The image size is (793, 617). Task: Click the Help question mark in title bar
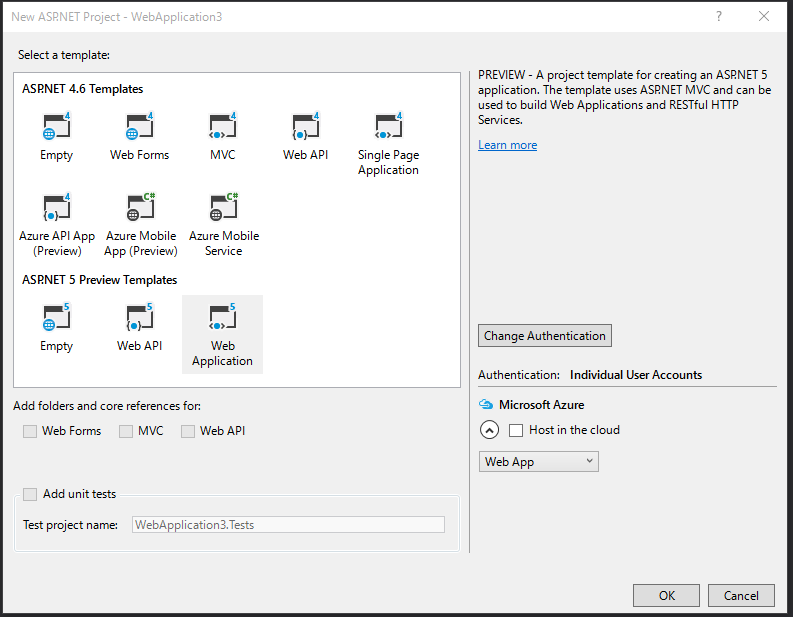pyautogui.click(x=720, y=17)
